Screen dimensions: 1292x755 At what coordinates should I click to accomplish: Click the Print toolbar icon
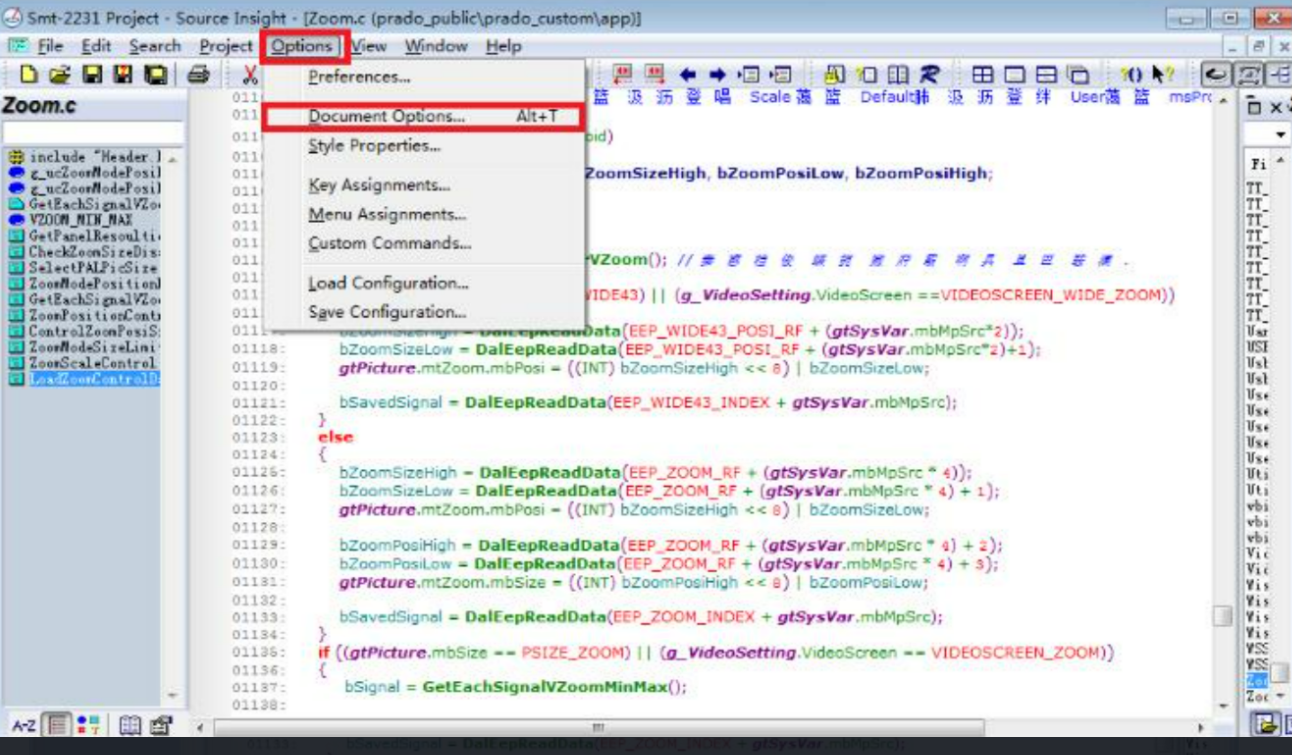tap(198, 74)
